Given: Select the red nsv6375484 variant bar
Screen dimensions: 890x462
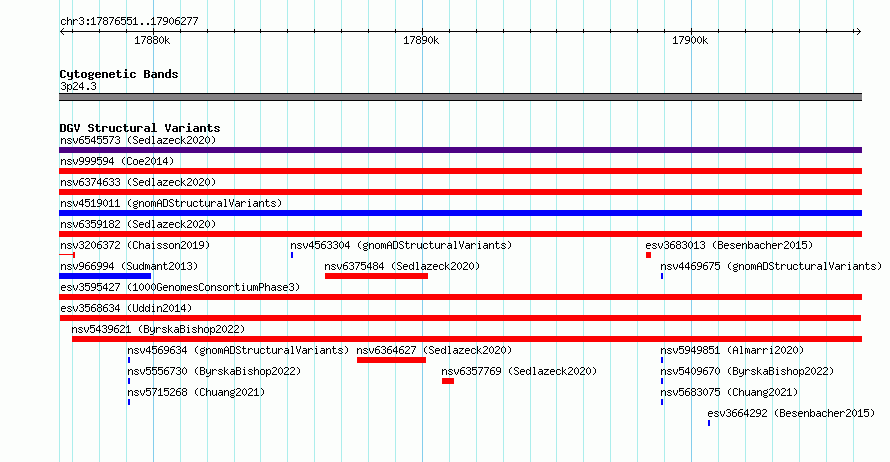Looking at the screenshot, I should point(376,276).
